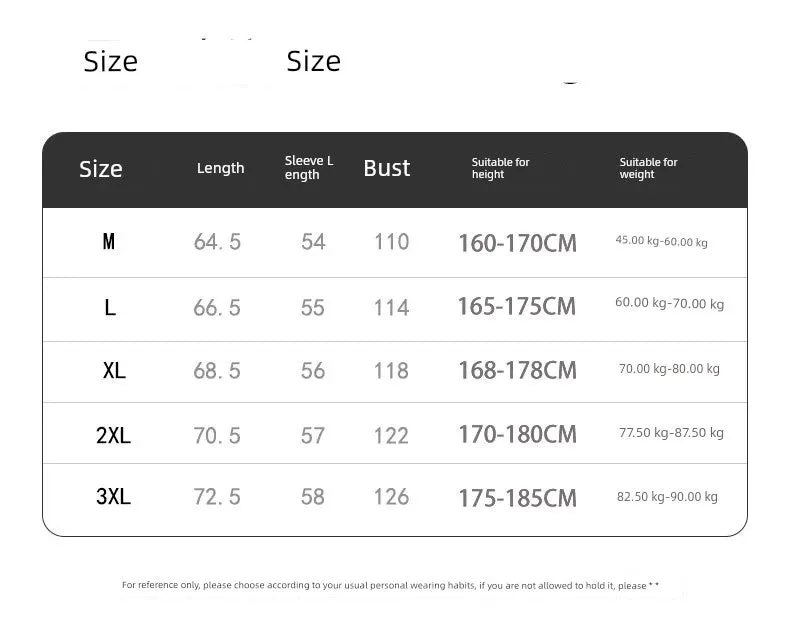Click the length value 70.5
The image size is (790, 625).
217,436
